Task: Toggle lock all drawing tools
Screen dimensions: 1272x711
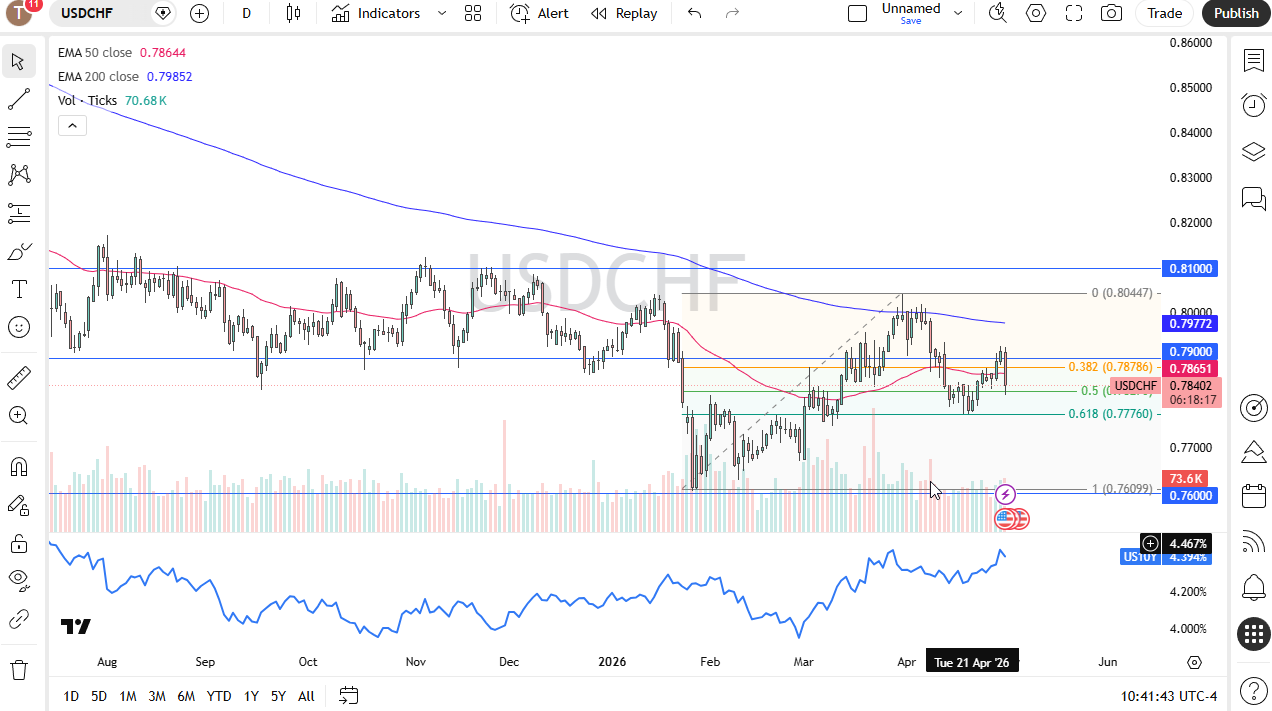Action: pyautogui.click(x=19, y=543)
